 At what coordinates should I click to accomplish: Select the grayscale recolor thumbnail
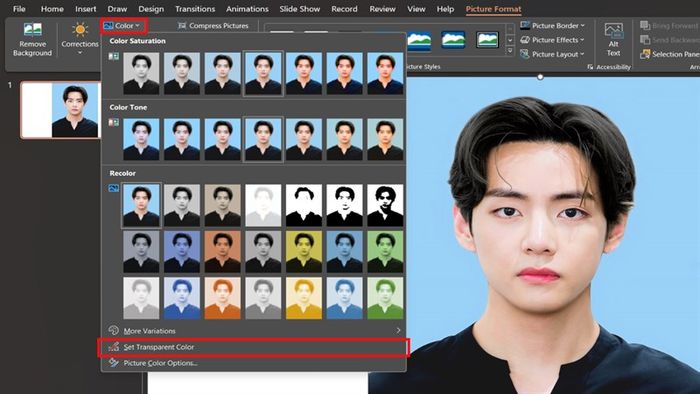[x=182, y=205]
